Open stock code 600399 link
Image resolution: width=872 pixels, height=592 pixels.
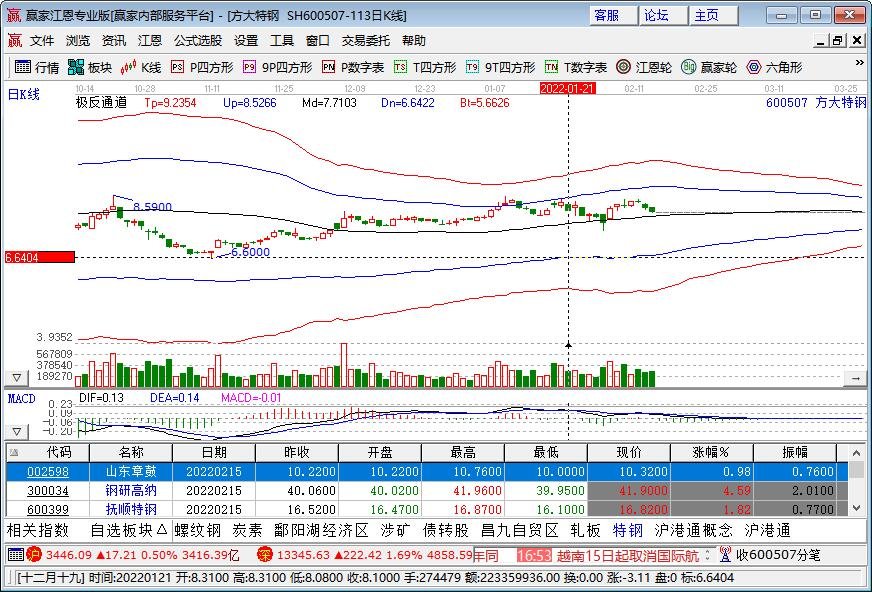[x=48, y=509]
